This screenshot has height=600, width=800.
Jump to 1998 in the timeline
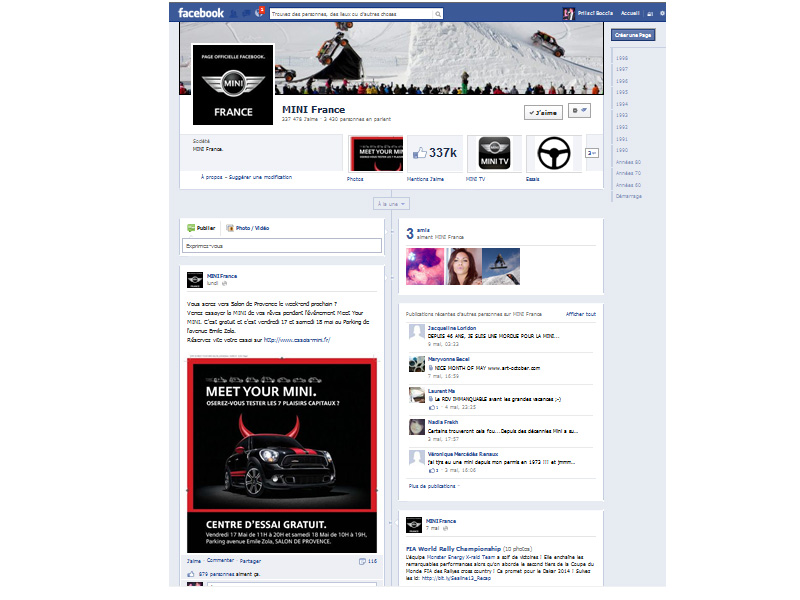(x=621, y=58)
